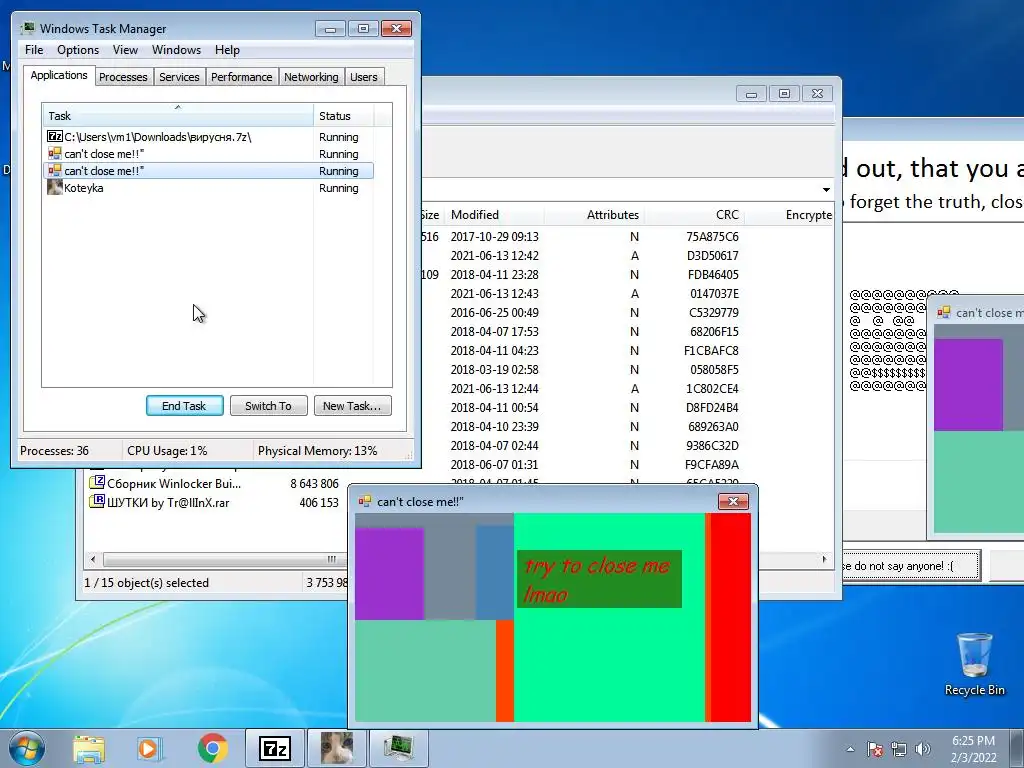Open Google Chrome from the taskbar

(212, 749)
